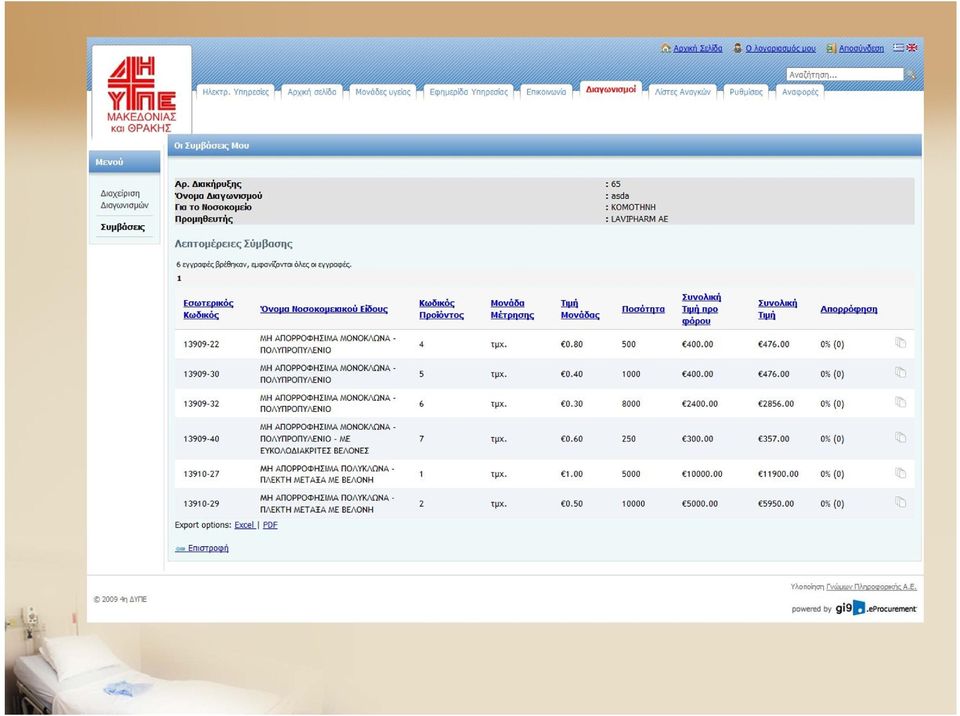Image resolution: width=960 pixels, height=716 pixels.
Task: Click the Επιστροφή return link
Action: (x=208, y=548)
